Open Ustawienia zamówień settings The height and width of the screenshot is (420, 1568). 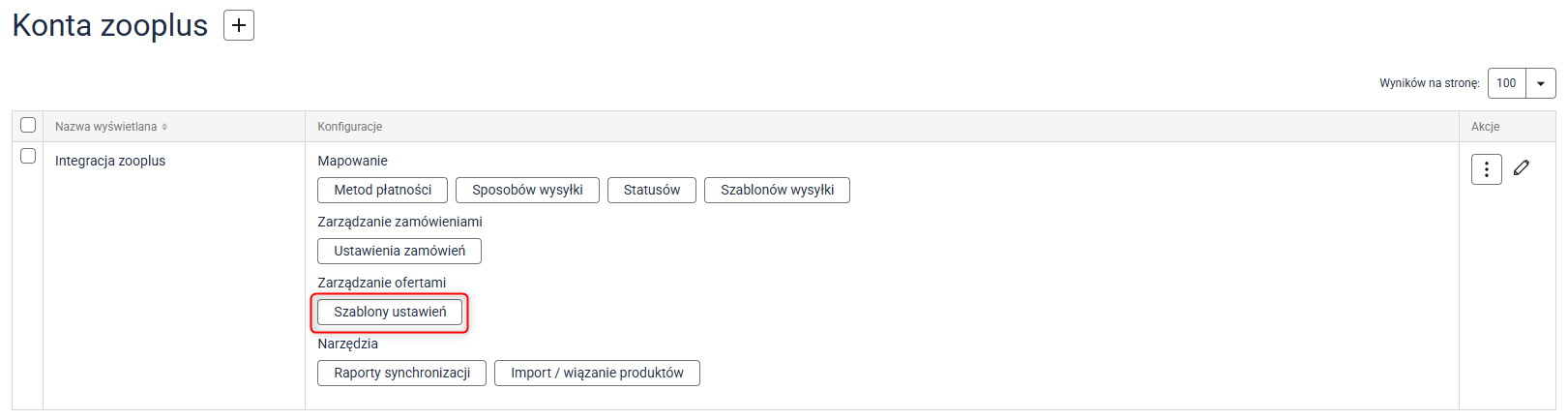click(x=399, y=251)
